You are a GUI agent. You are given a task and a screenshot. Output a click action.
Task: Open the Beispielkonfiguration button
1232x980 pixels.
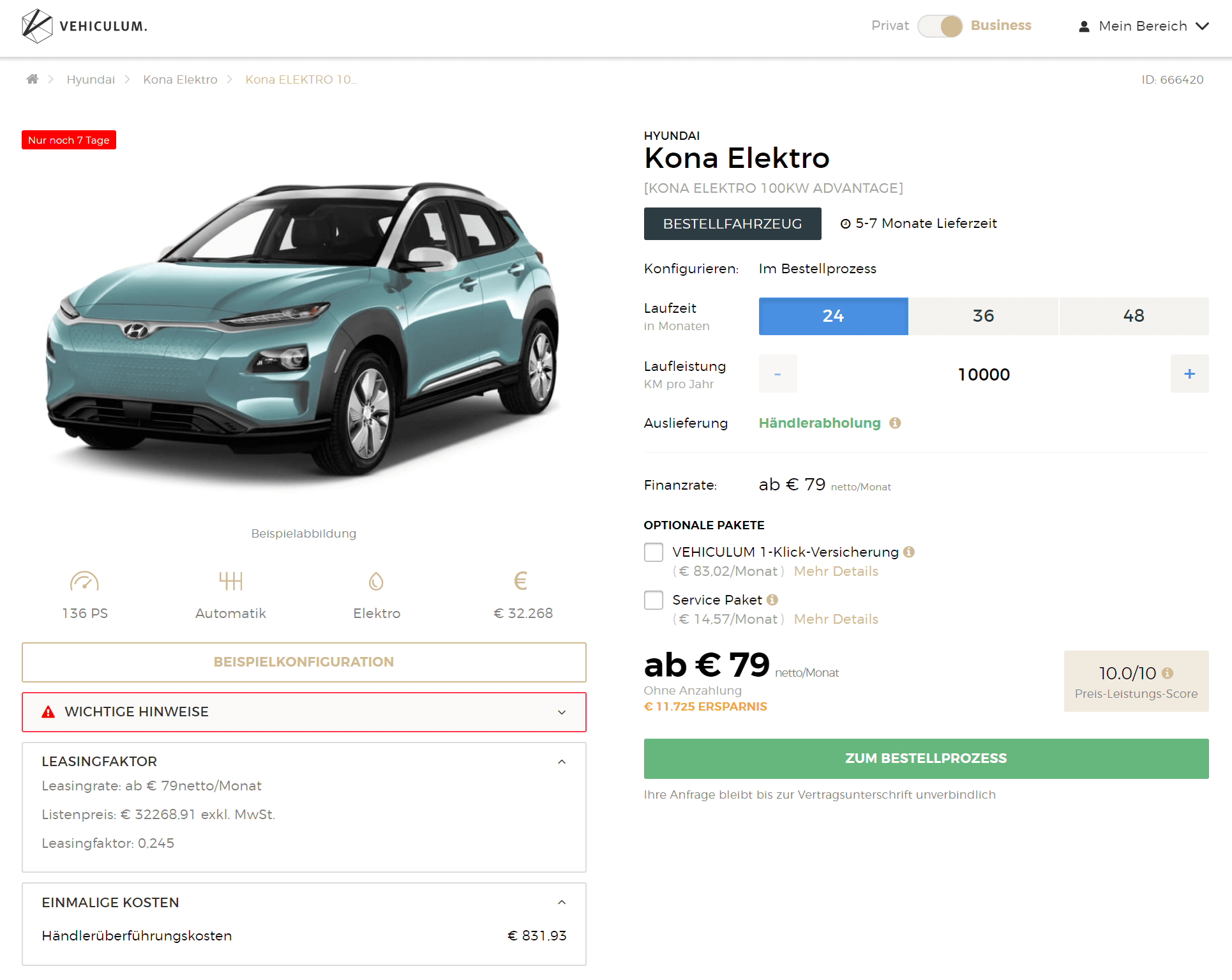click(x=304, y=662)
